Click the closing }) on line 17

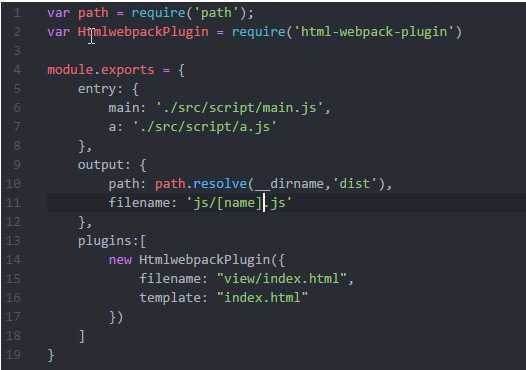coord(116,317)
